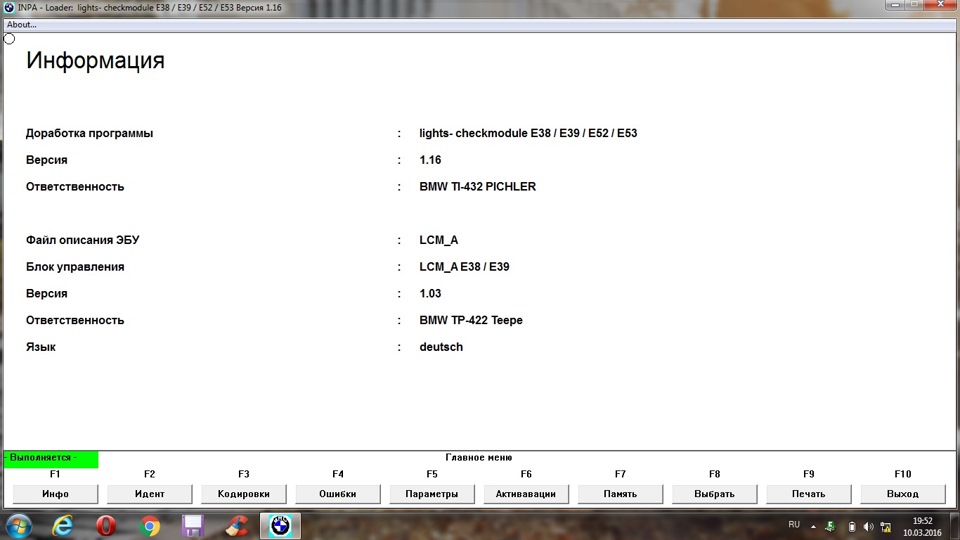Click the battery tray icon
The width and height of the screenshot is (960, 540).
click(852, 527)
